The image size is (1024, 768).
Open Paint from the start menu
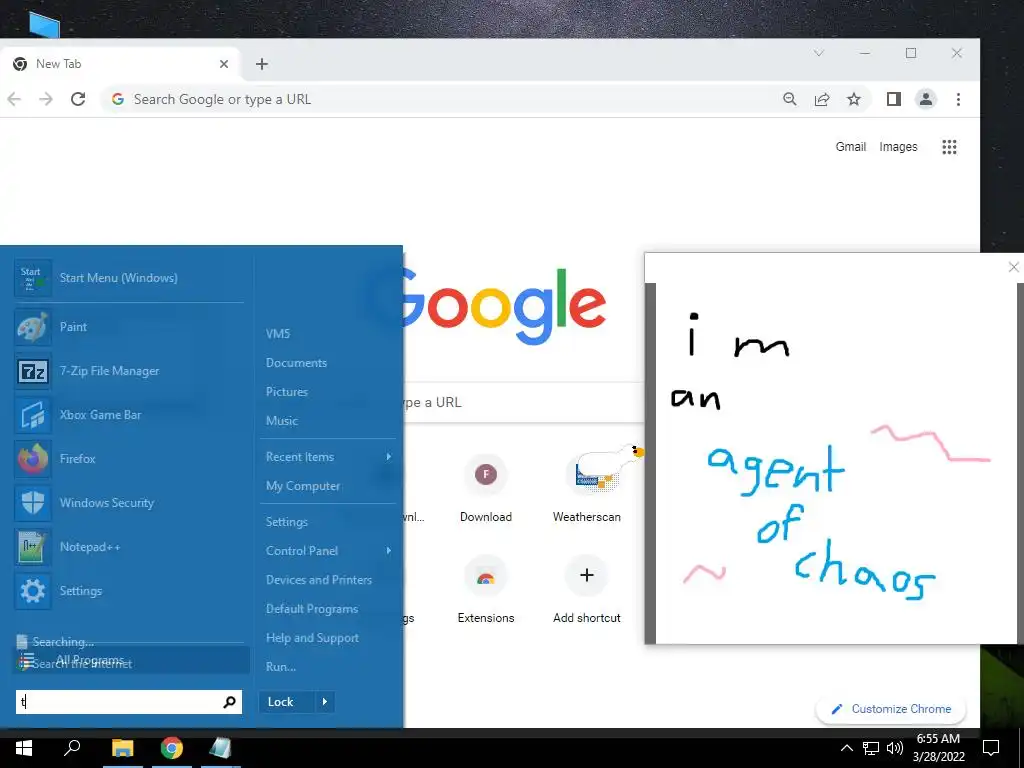tap(129, 327)
